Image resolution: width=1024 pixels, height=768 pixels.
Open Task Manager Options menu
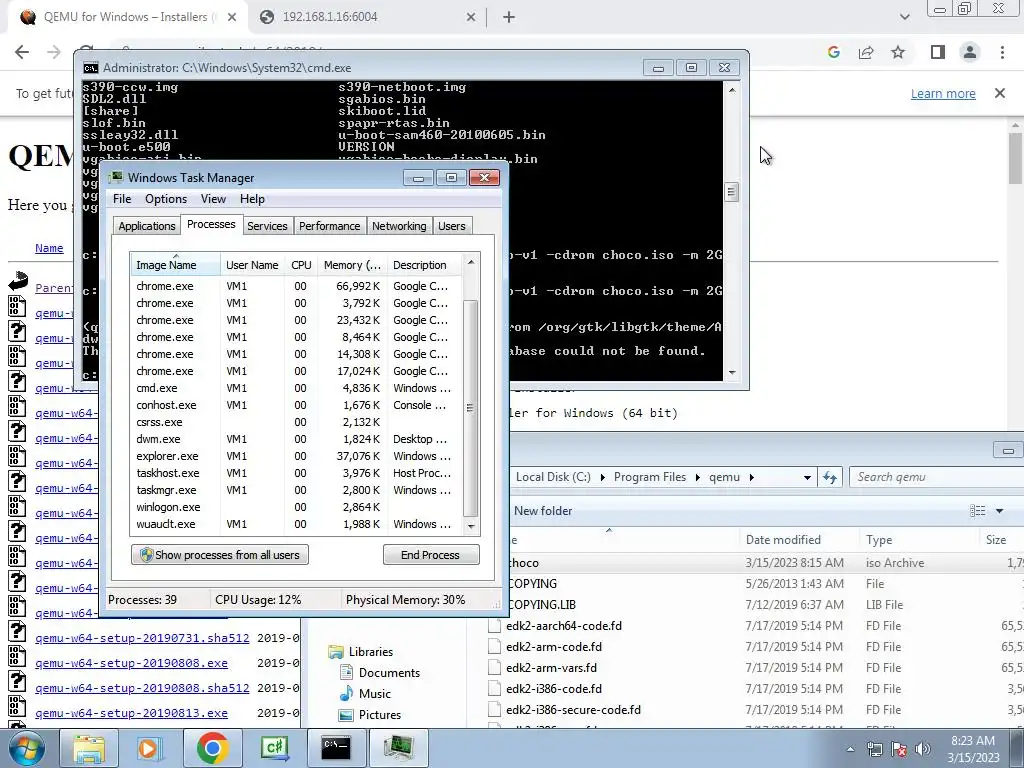[x=166, y=199]
